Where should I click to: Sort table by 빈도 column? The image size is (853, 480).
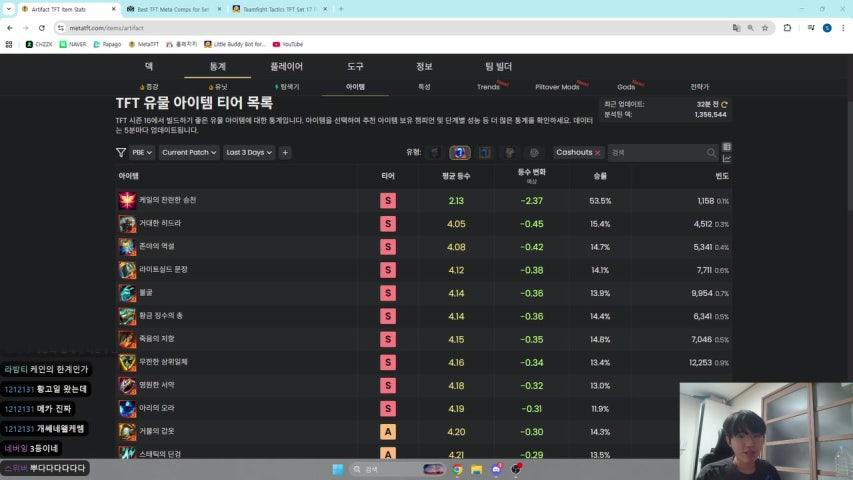[x=722, y=176]
